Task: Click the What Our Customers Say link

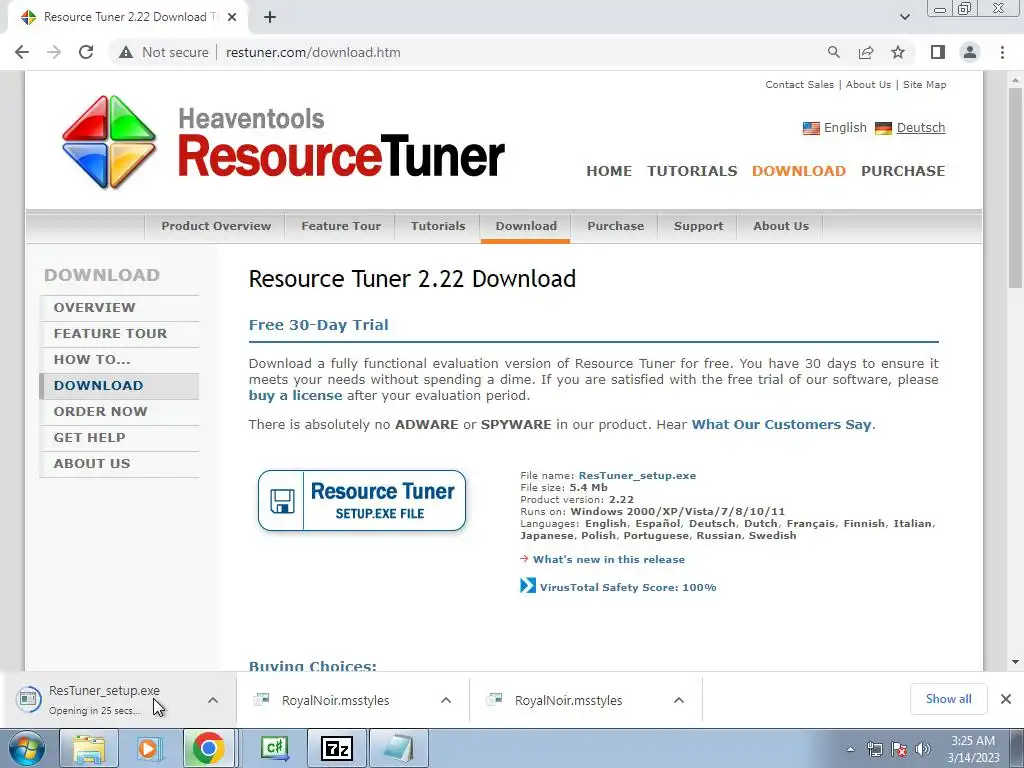Action: tap(781, 424)
